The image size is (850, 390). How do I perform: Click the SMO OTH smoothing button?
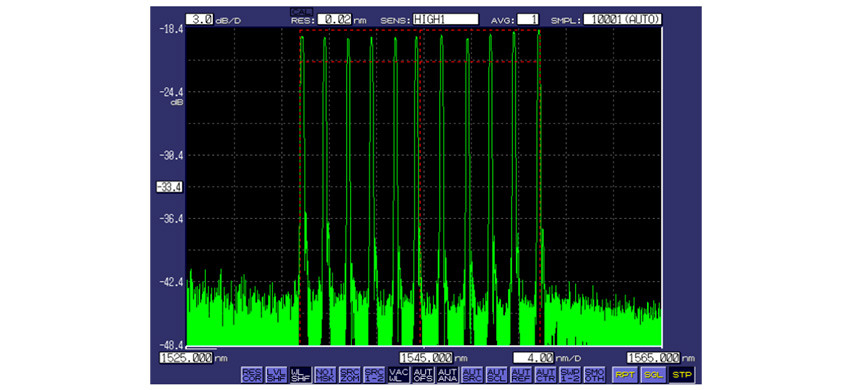click(x=595, y=375)
